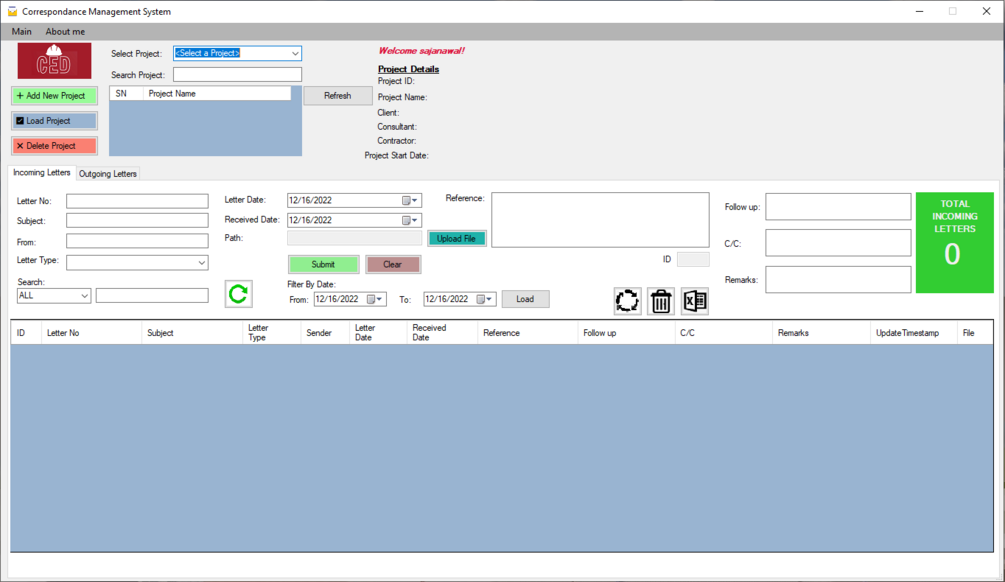Click the CED company logo

53,60
